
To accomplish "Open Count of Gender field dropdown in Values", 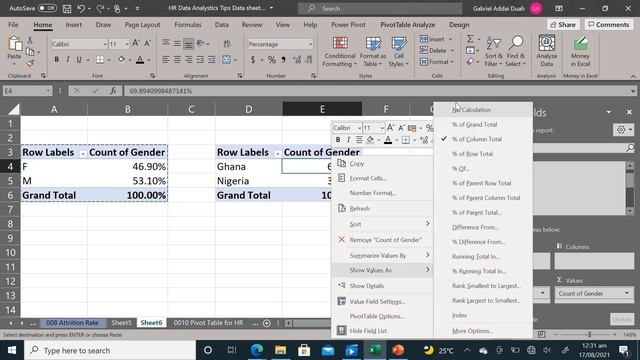I will click(x=627, y=293).
